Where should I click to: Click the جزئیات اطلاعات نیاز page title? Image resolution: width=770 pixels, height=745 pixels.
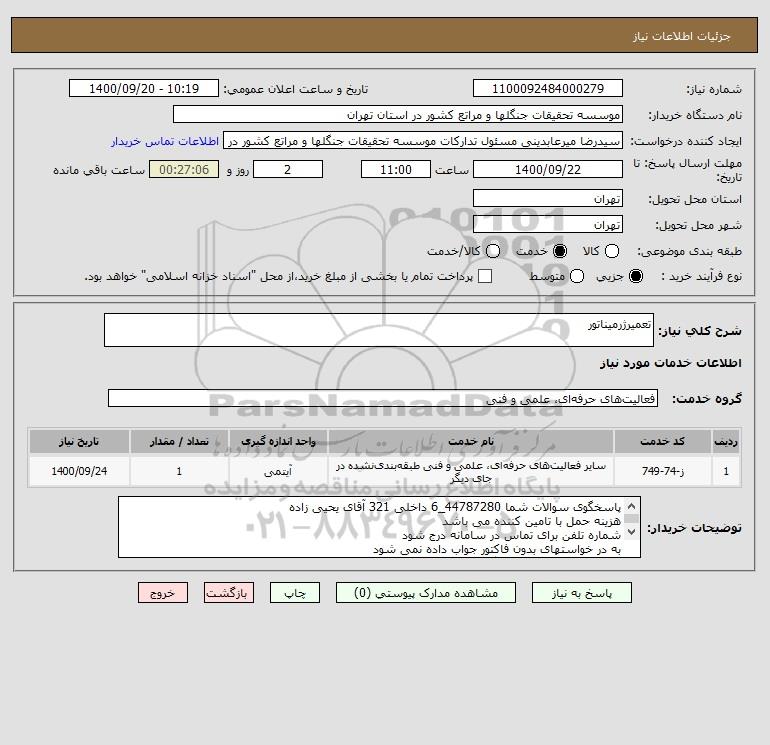coord(682,36)
